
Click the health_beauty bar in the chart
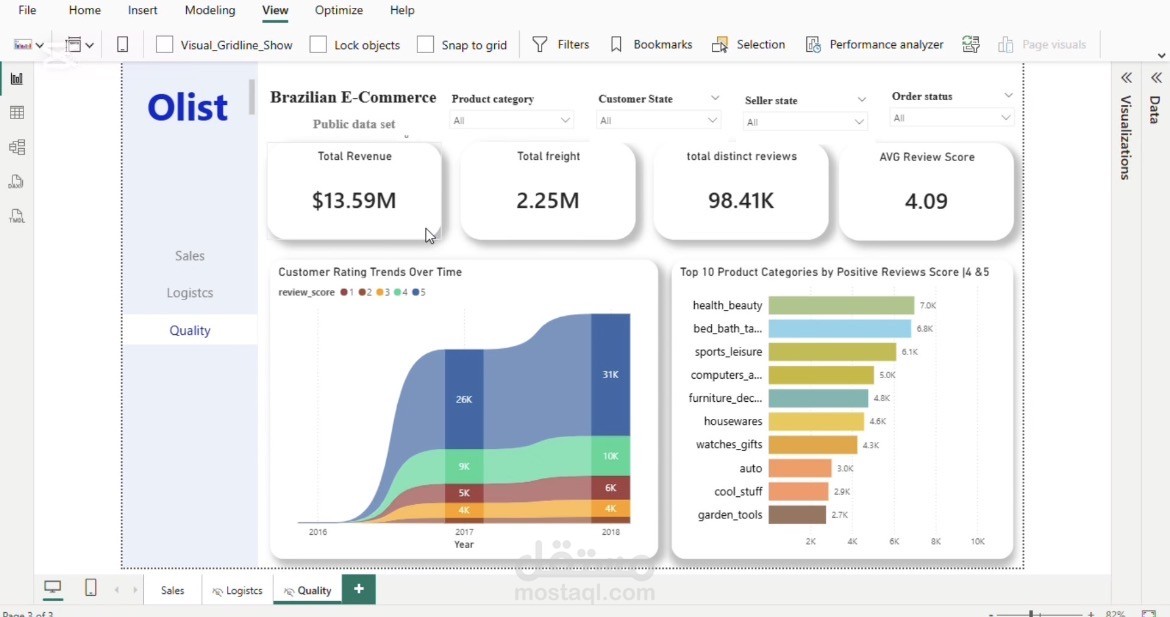coord(841,305)
